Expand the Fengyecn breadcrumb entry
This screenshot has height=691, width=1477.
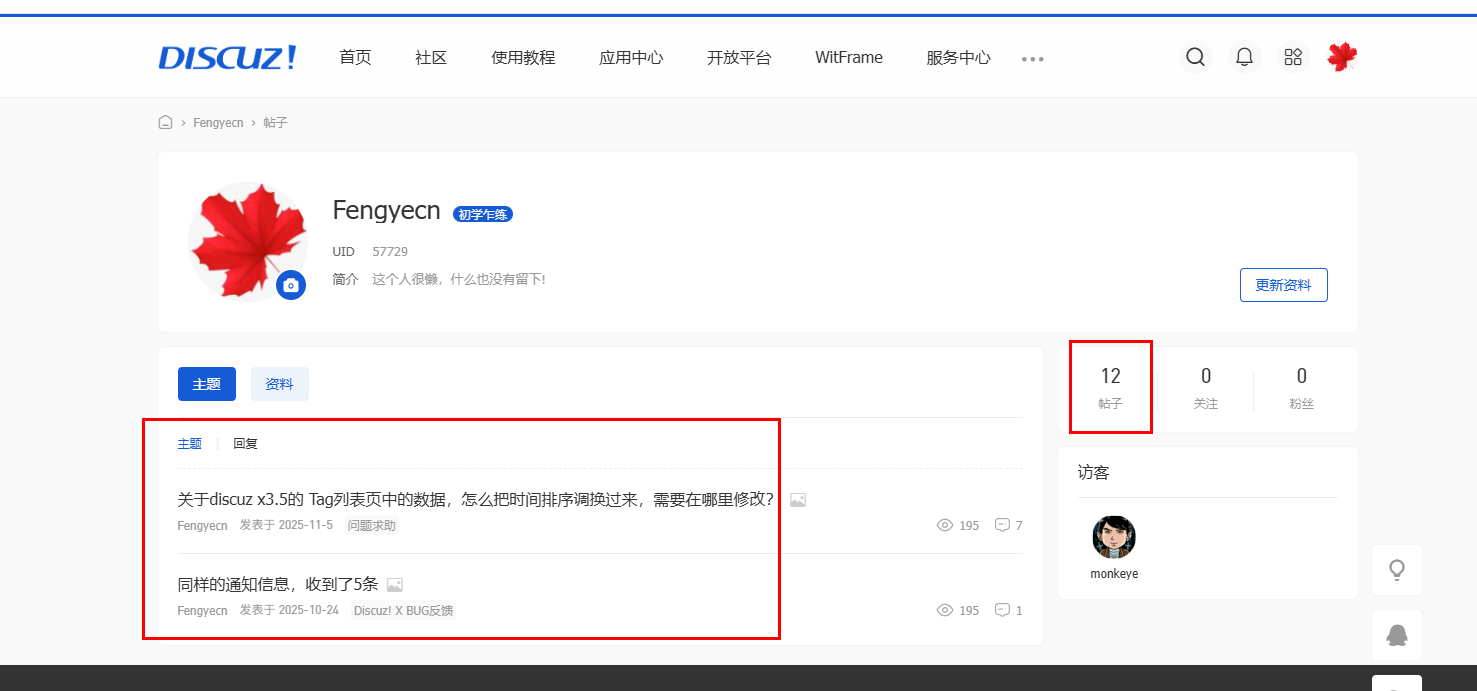(x=218, y=121)
